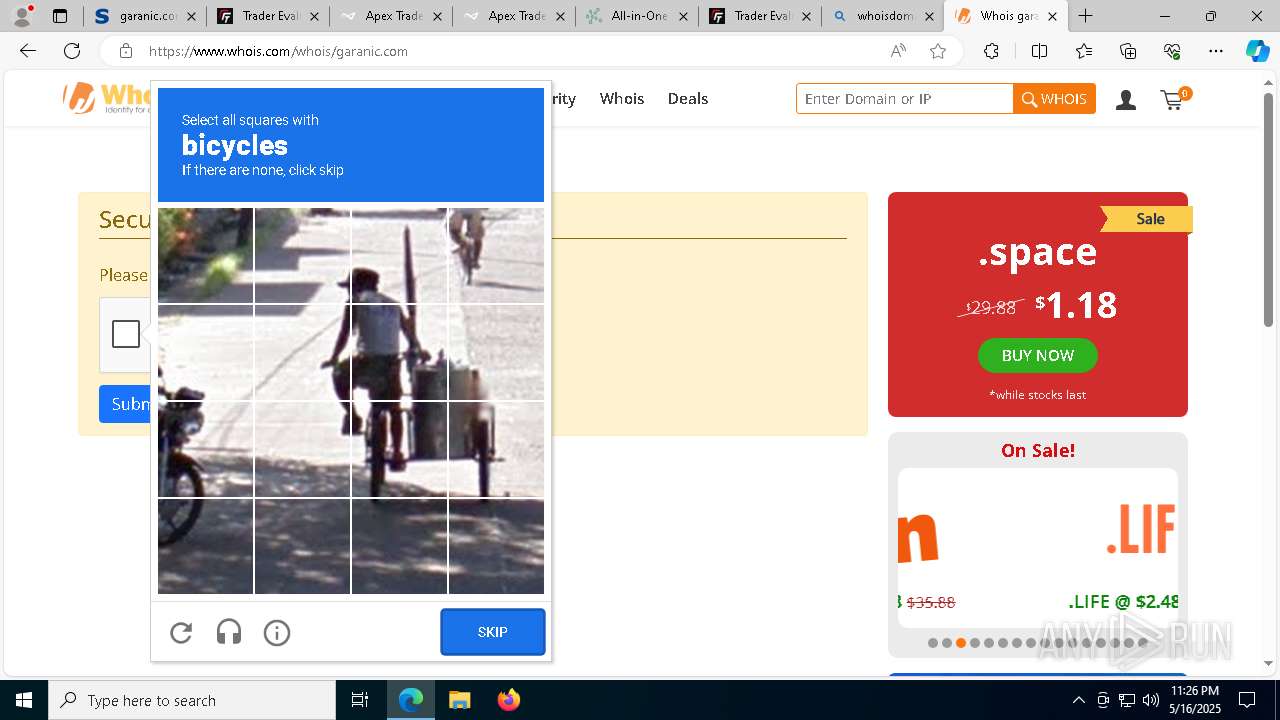Open browser Extensions icon
1280x720 pixels.
991,51
